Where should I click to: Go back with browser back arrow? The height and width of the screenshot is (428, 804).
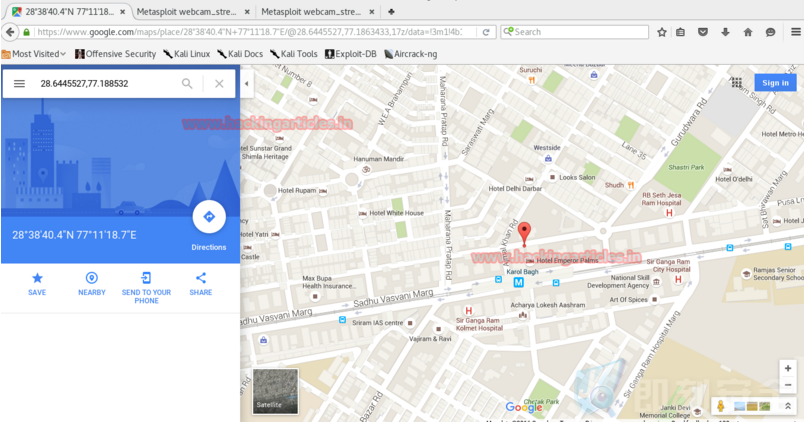point(9,32)
